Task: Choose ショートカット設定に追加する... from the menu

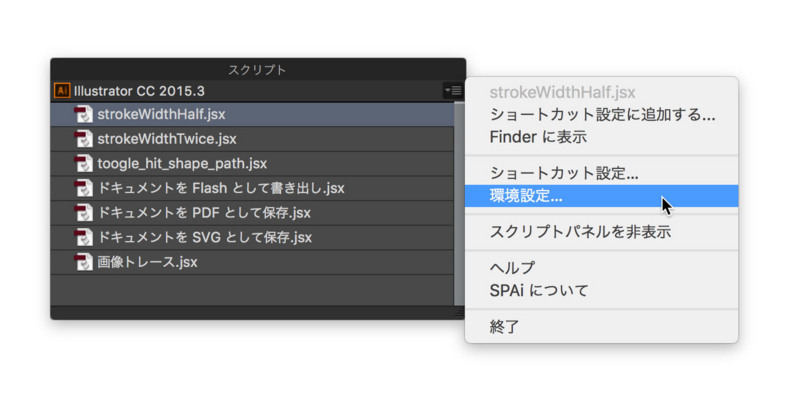Action: point(602,115)
